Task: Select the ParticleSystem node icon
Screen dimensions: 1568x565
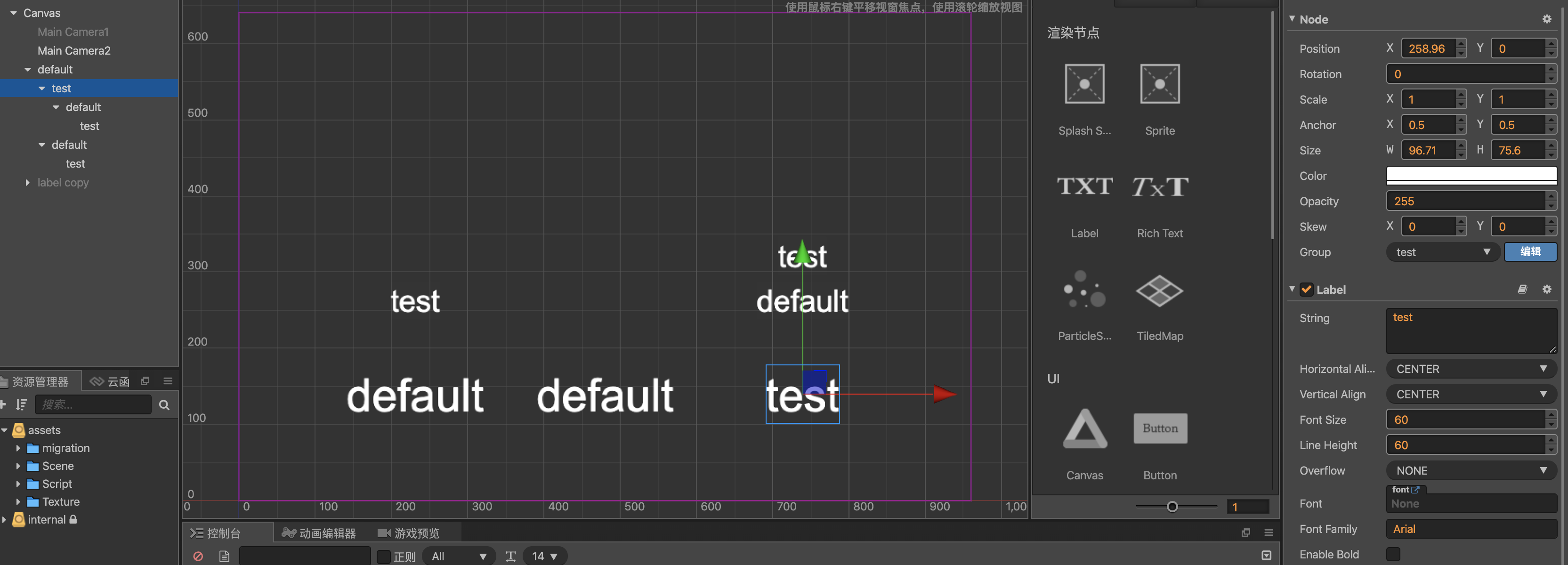Action: (1084, 289)
